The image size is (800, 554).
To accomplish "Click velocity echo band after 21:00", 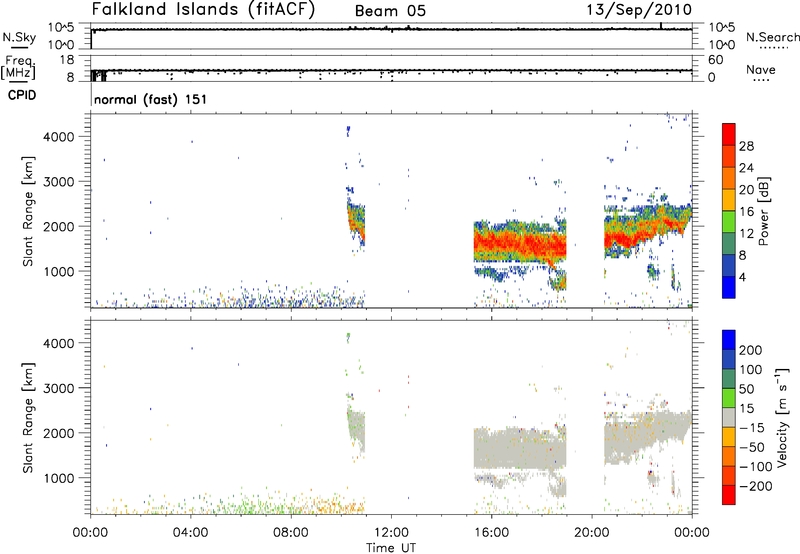I will [x=648, y=436].
